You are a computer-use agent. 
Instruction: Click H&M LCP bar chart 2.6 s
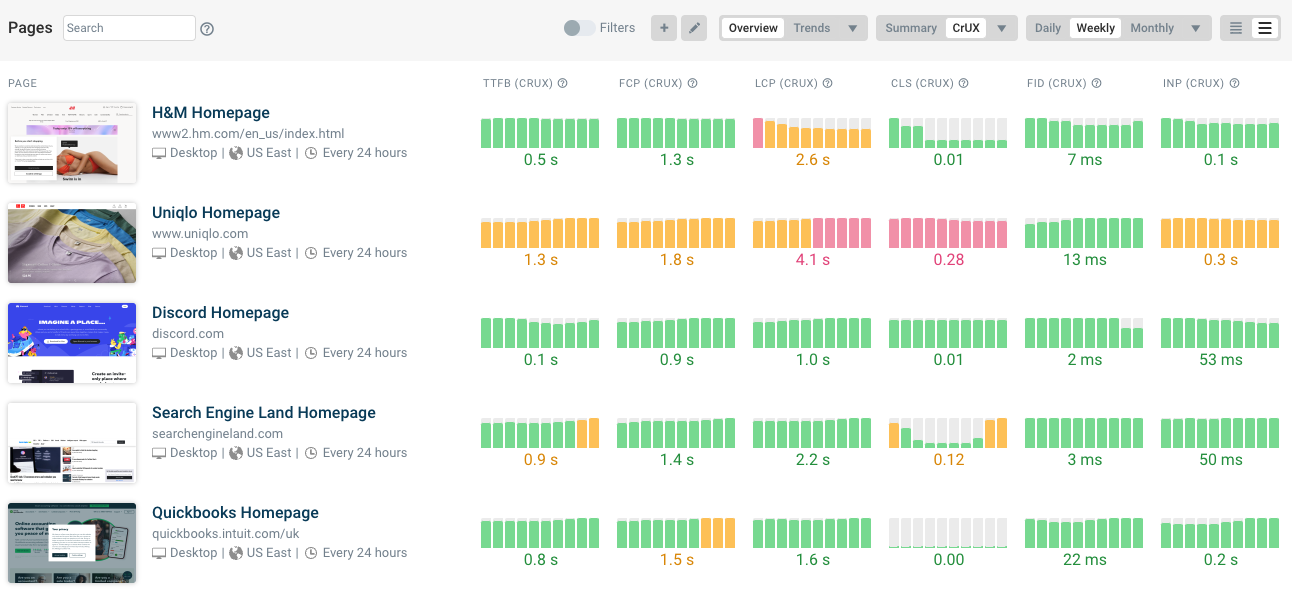tap(812, 133)
